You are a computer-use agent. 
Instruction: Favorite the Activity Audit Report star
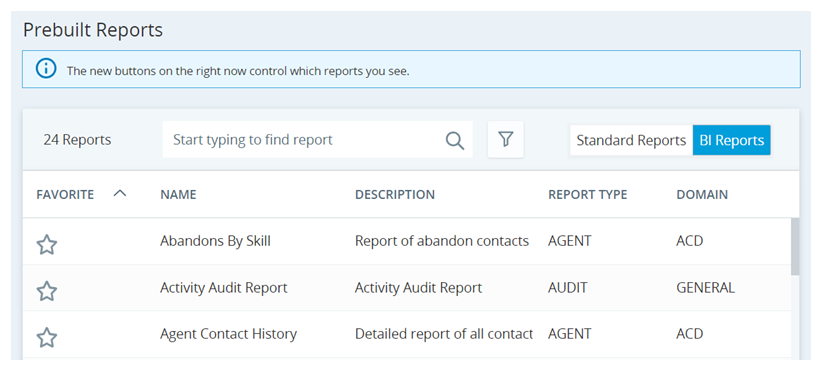coord(47,291)
